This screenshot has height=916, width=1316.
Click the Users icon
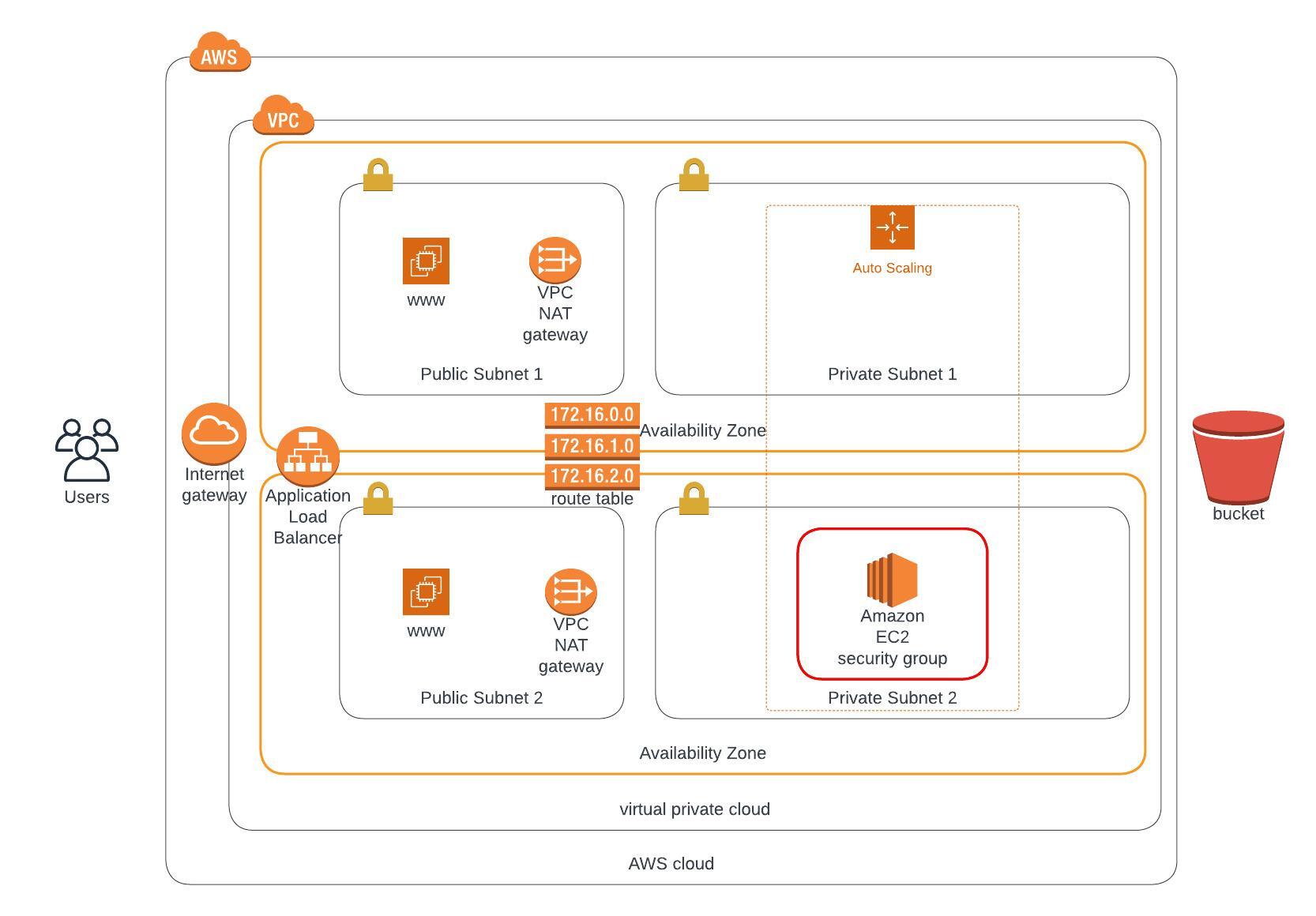87,449
